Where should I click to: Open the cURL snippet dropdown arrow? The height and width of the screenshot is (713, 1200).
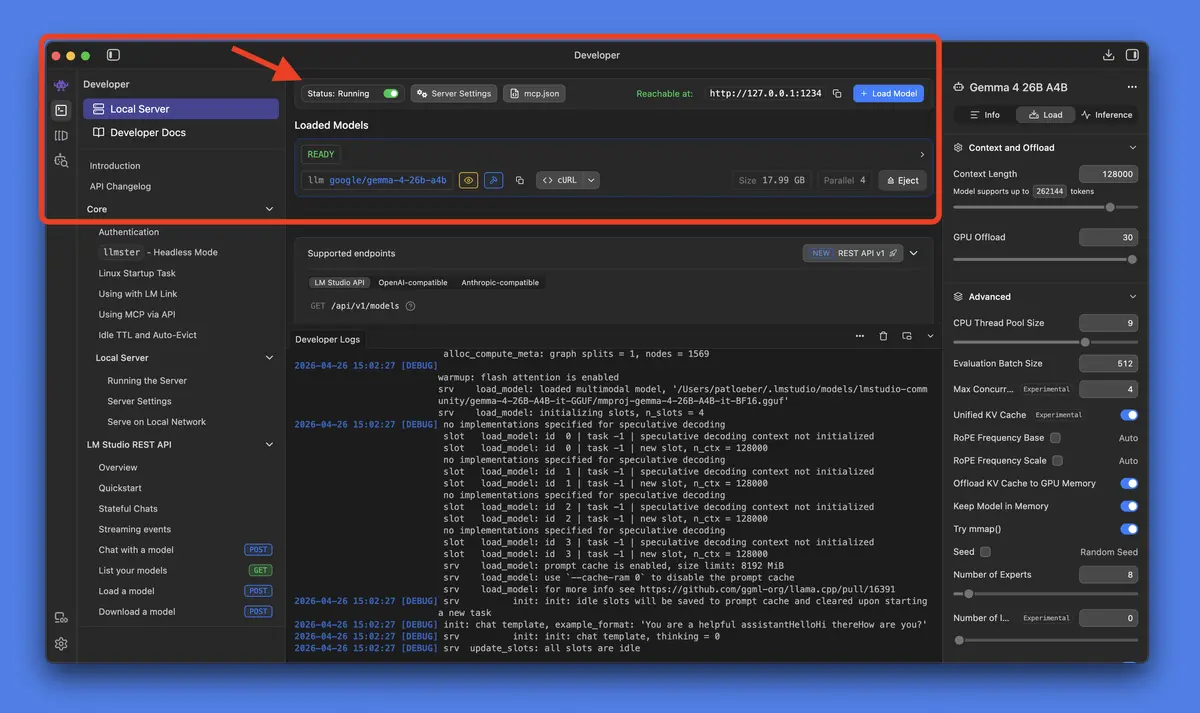click(592, 180)
